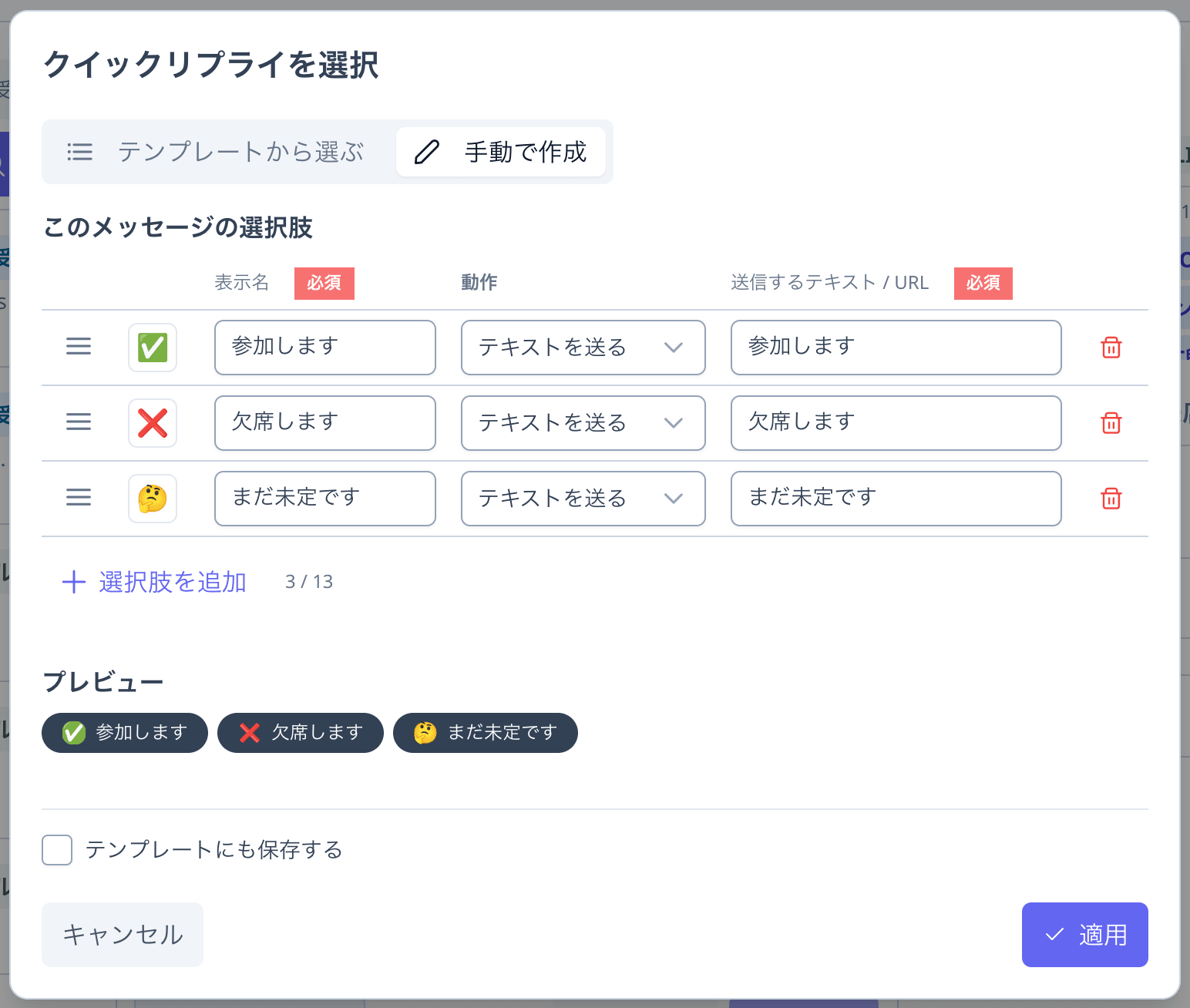Image resolution: width=1190 pixels, height=1008 pixels.
Task: Click drag handle for 参加します row
Action: point(79,347)
